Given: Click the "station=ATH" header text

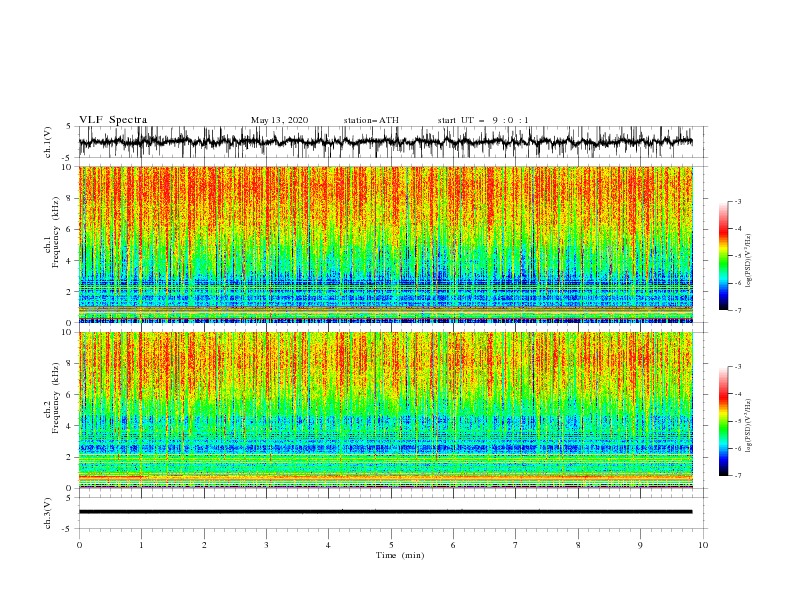Looking at the screenshot, I should (x=371, y=120).
